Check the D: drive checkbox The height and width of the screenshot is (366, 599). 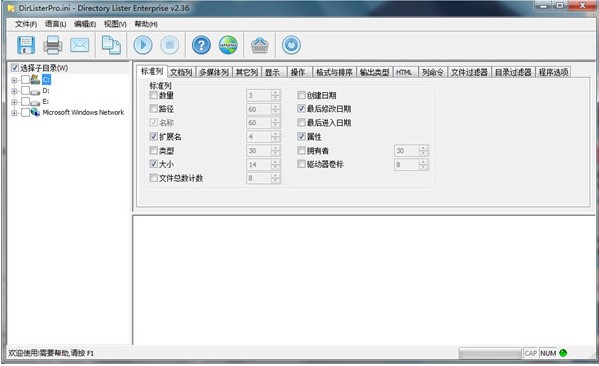tap(25, 91)
